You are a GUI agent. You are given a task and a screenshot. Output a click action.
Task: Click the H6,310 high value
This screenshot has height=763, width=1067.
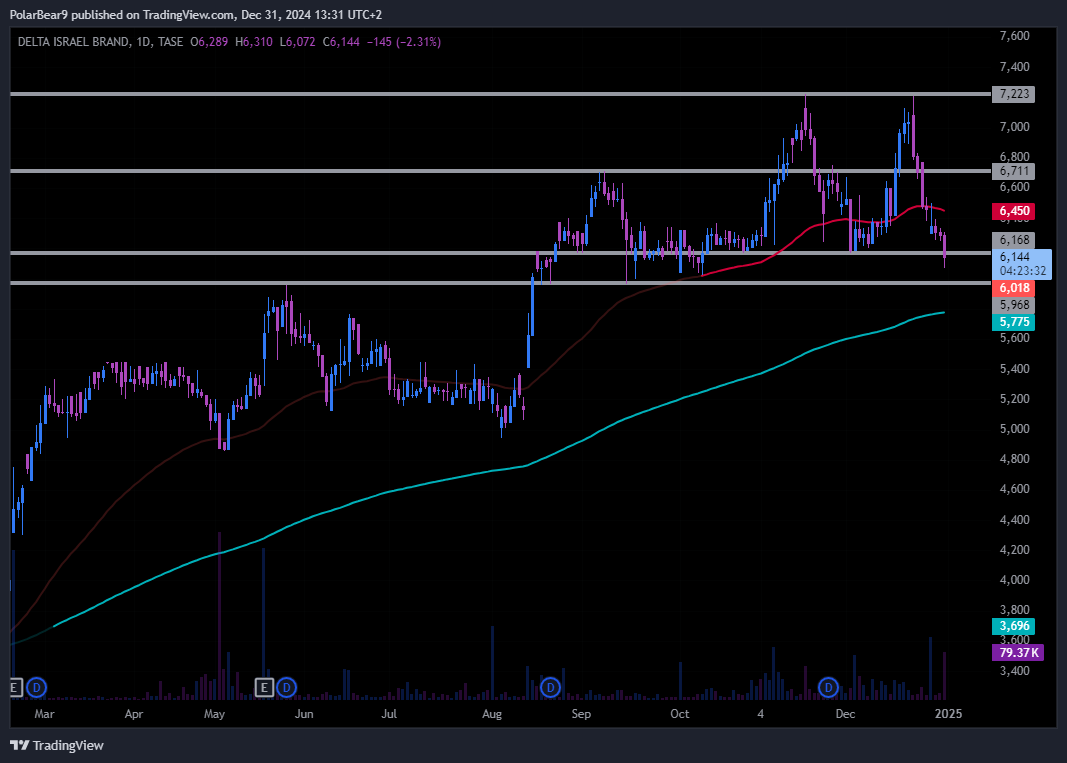tap(254, 42)
